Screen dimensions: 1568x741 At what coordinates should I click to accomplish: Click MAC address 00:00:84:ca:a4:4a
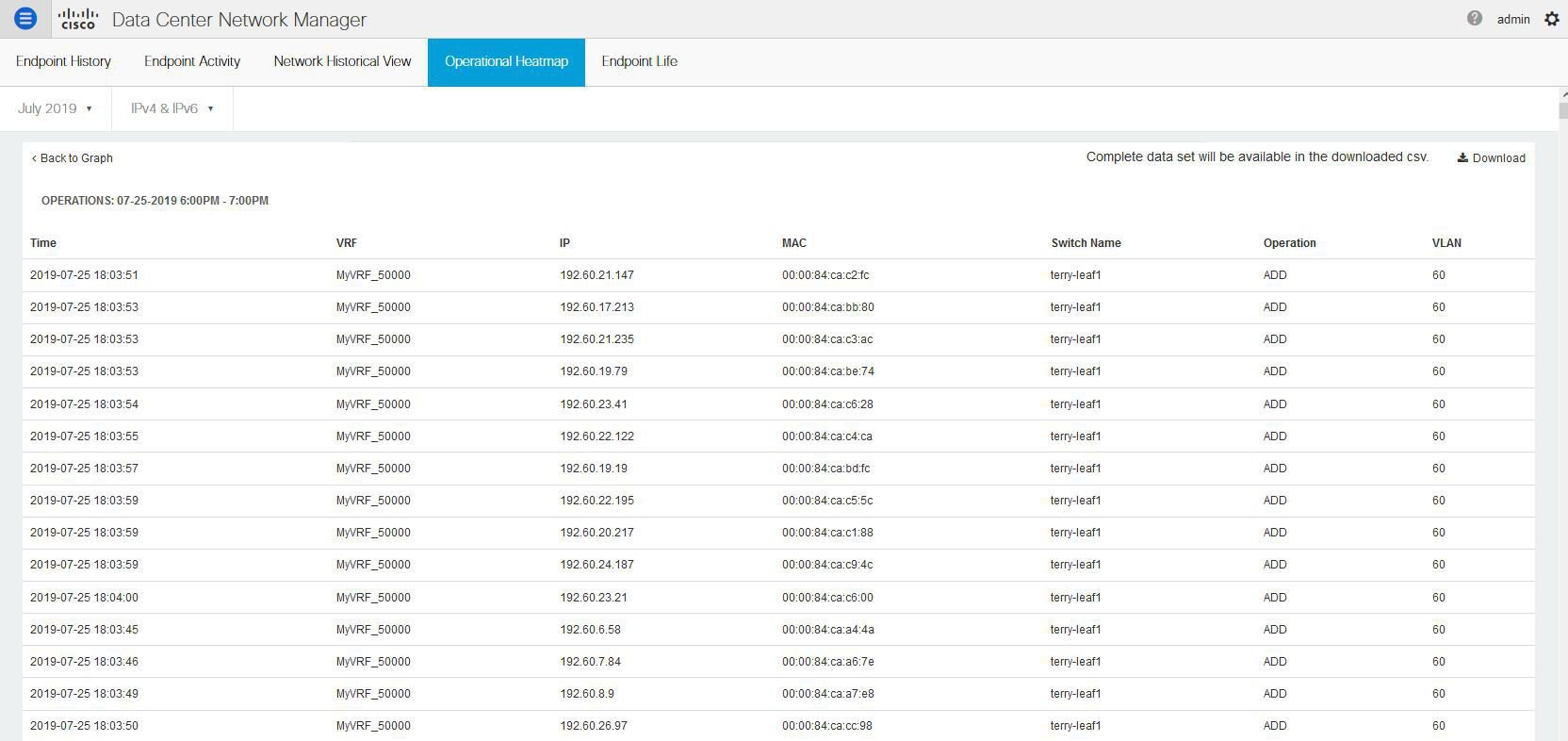click(827, 630)
